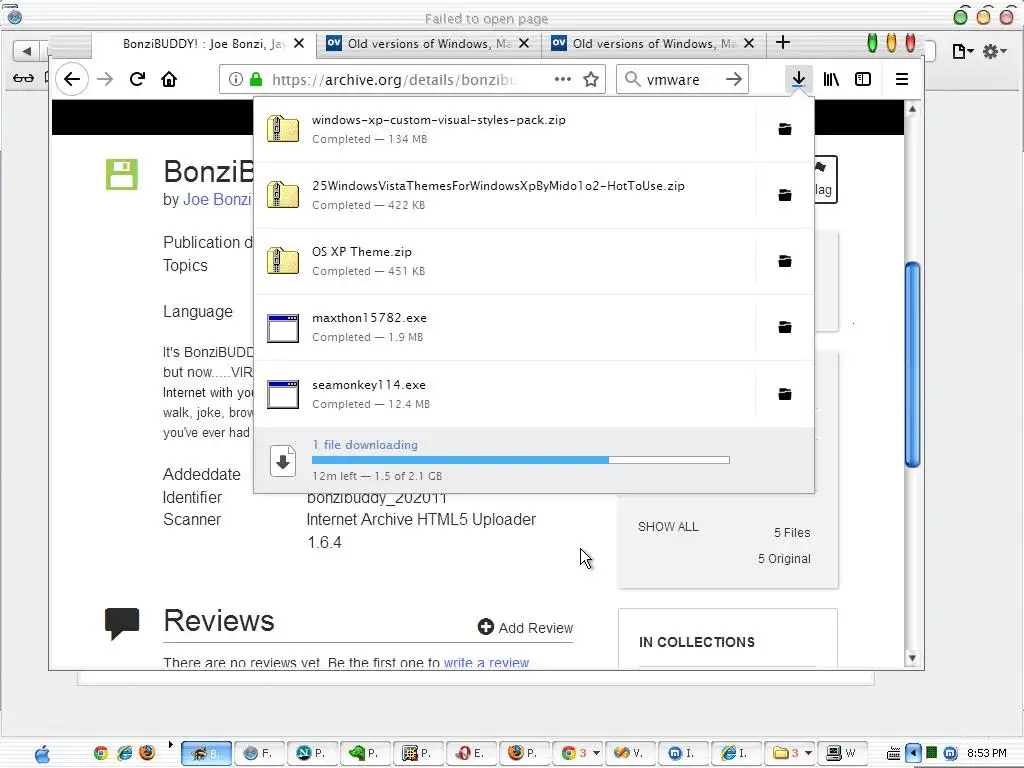This screenshot has height=768, width=1024.
Task: Switch to the BonziBUDDY tab
Action: [x=204, y=44]
